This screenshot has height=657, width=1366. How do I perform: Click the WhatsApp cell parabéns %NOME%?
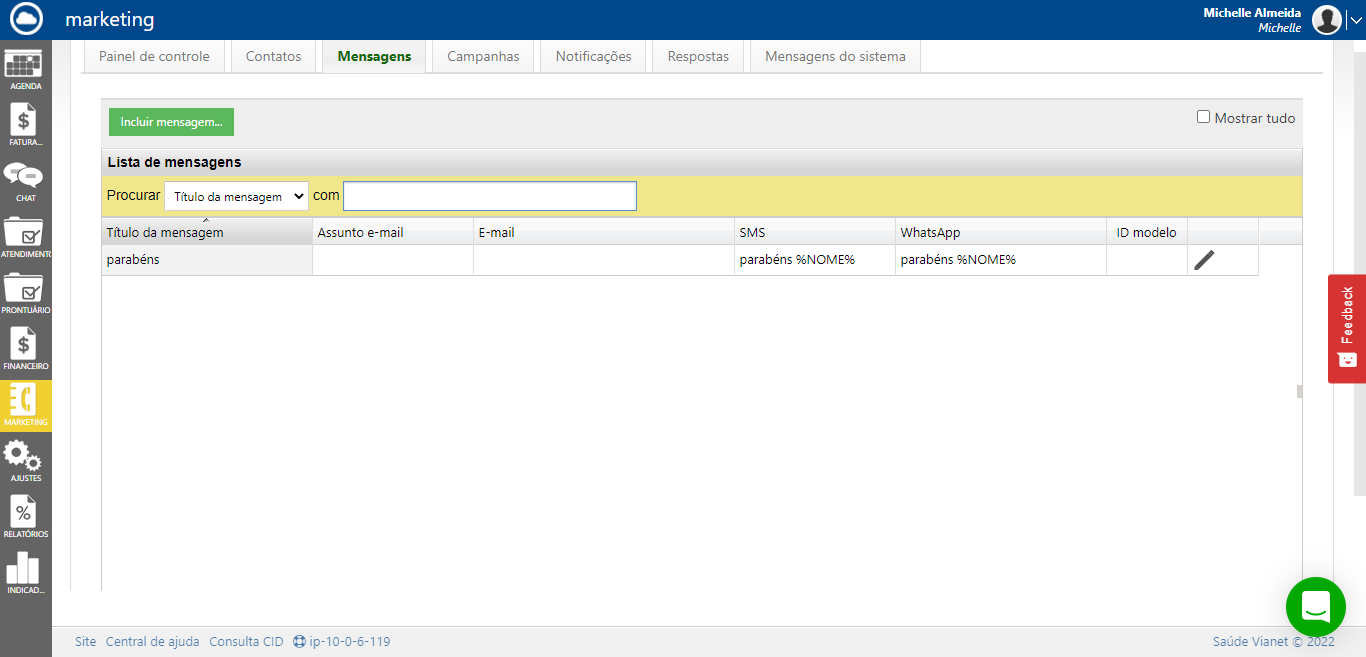click(x=1001, y=260)
